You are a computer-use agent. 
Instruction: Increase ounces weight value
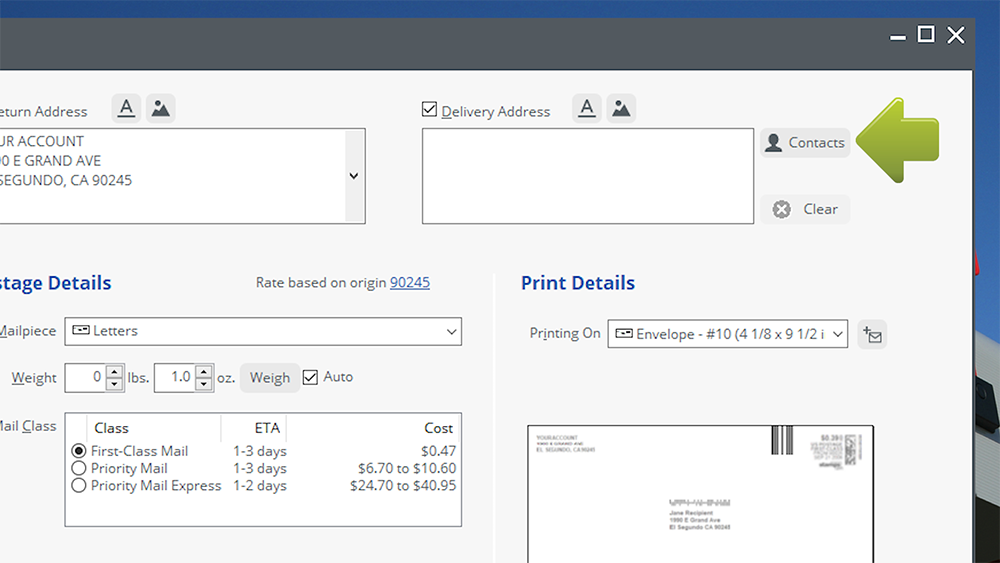point(203,372)
